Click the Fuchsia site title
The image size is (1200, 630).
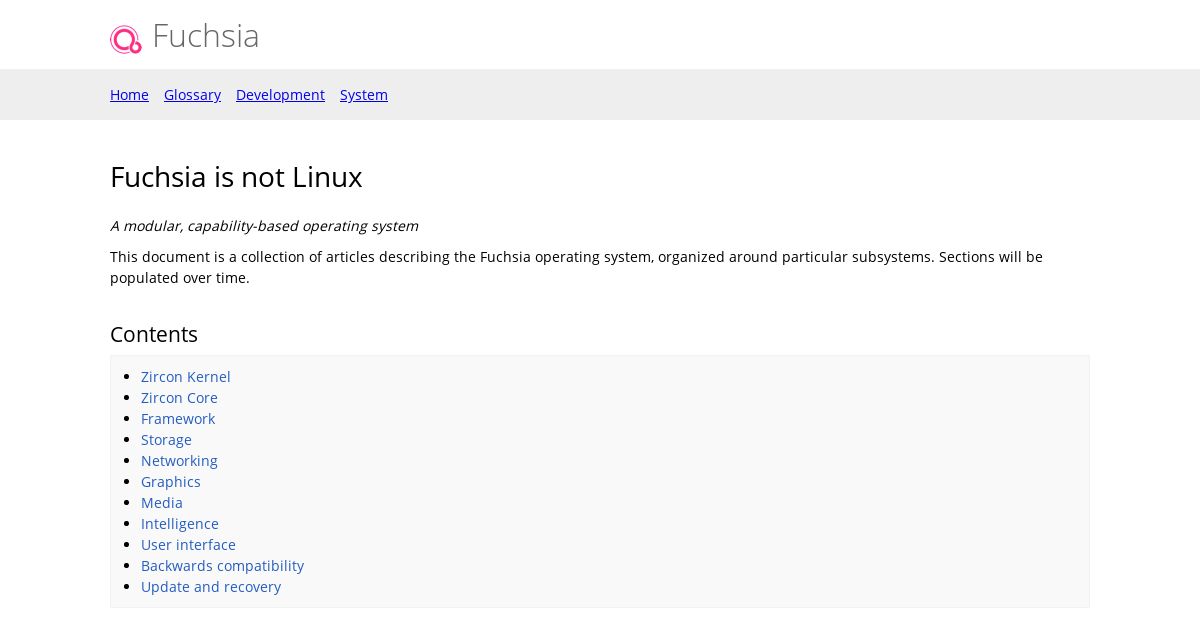(205, 36)
